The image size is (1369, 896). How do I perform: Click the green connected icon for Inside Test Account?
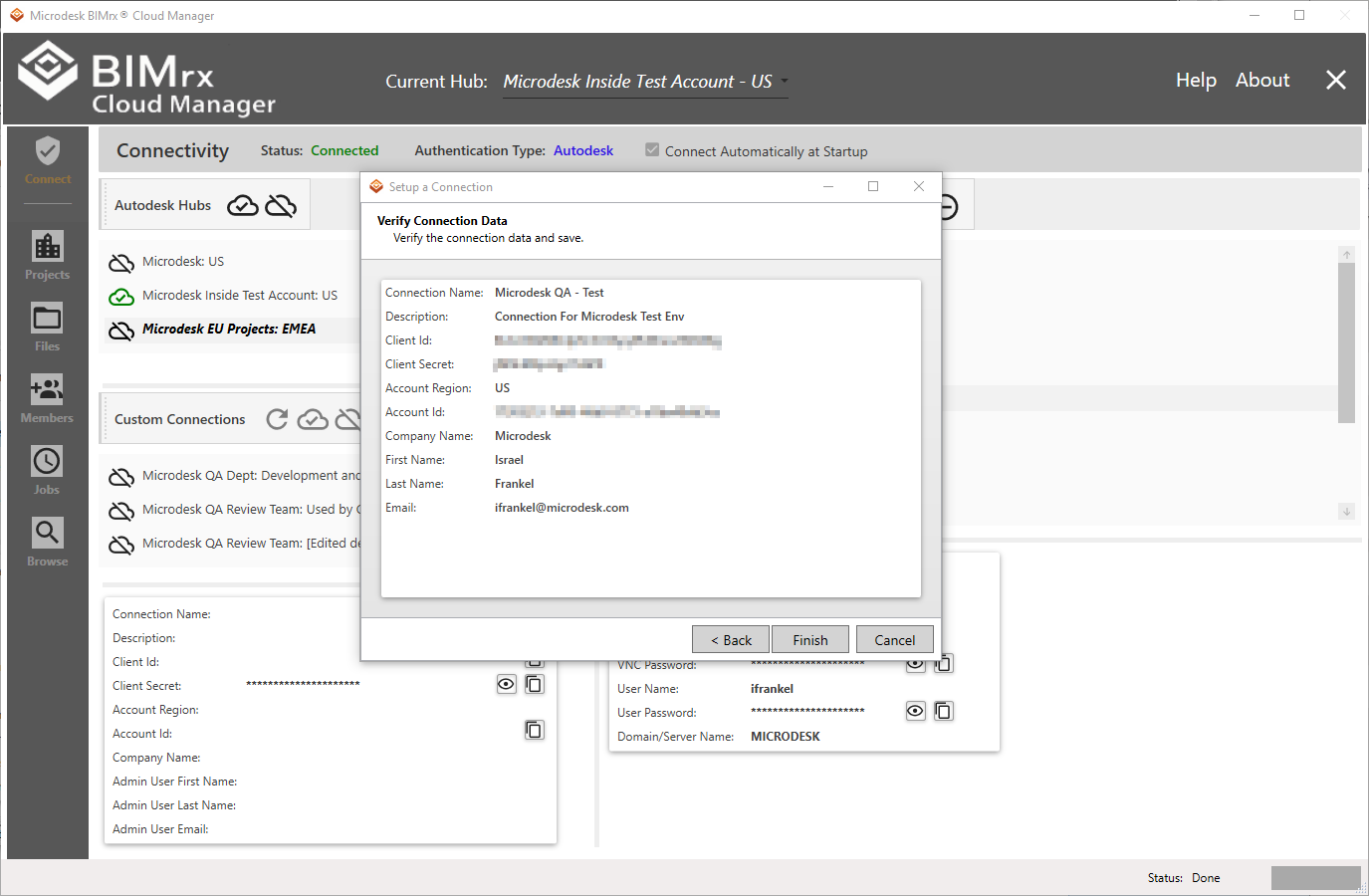pos(121,297)
